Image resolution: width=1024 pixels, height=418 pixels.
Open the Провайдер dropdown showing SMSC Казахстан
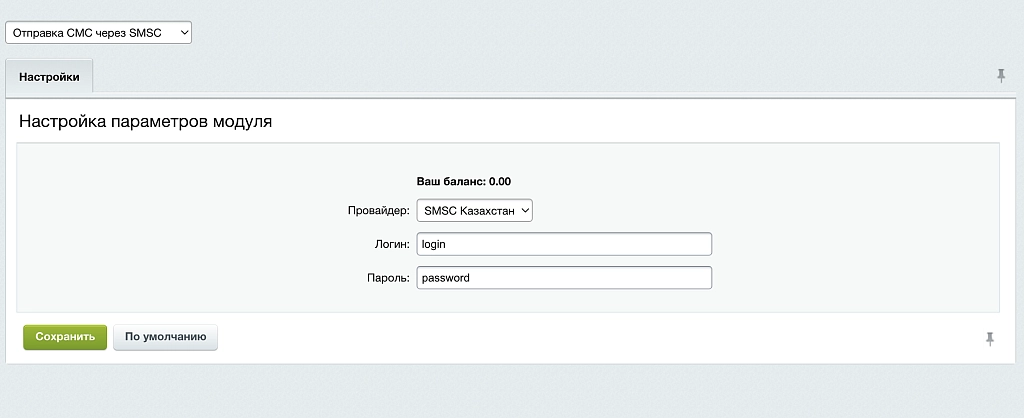click(475, 211)
